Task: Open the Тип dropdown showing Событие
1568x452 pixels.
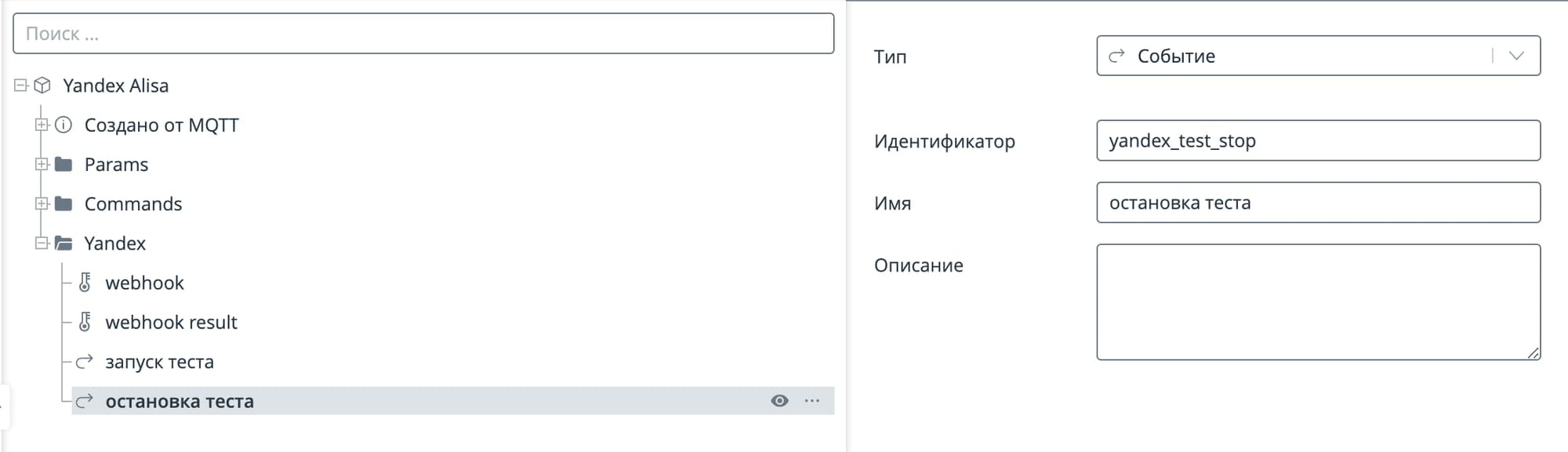Action: (1318, 56)
